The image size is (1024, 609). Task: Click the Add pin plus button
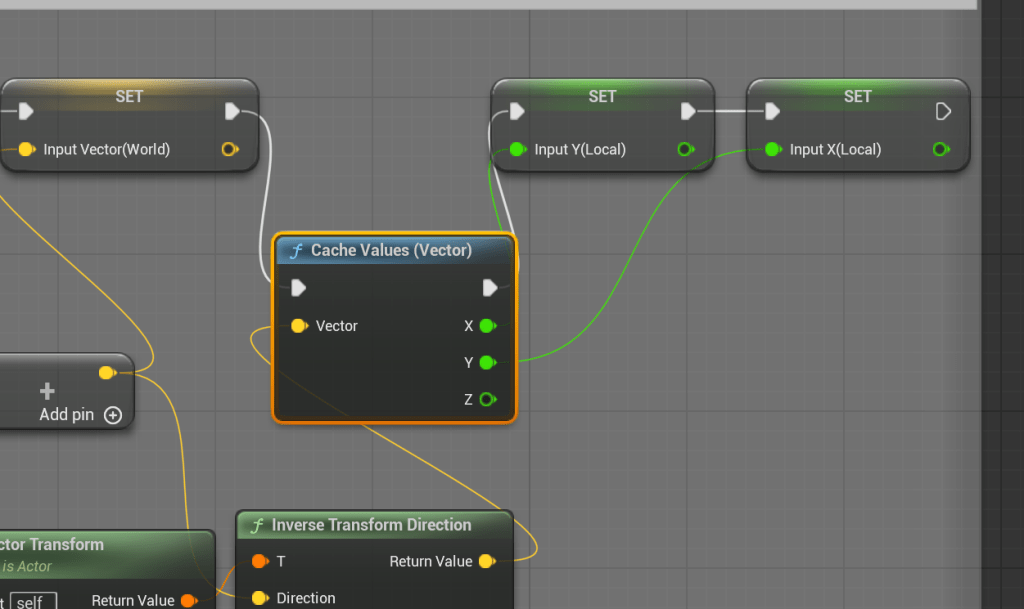[x=113, y=415]
